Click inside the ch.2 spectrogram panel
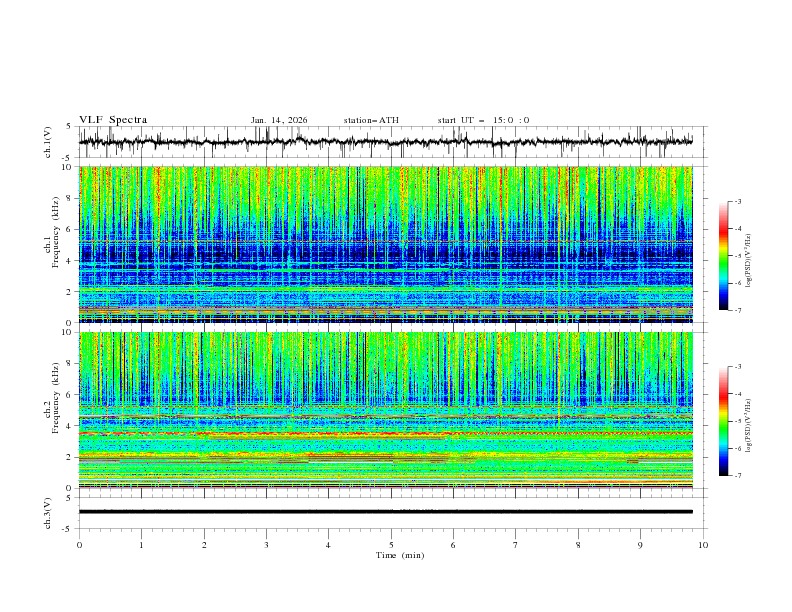The image size is (792, 612). coord(386,410)
